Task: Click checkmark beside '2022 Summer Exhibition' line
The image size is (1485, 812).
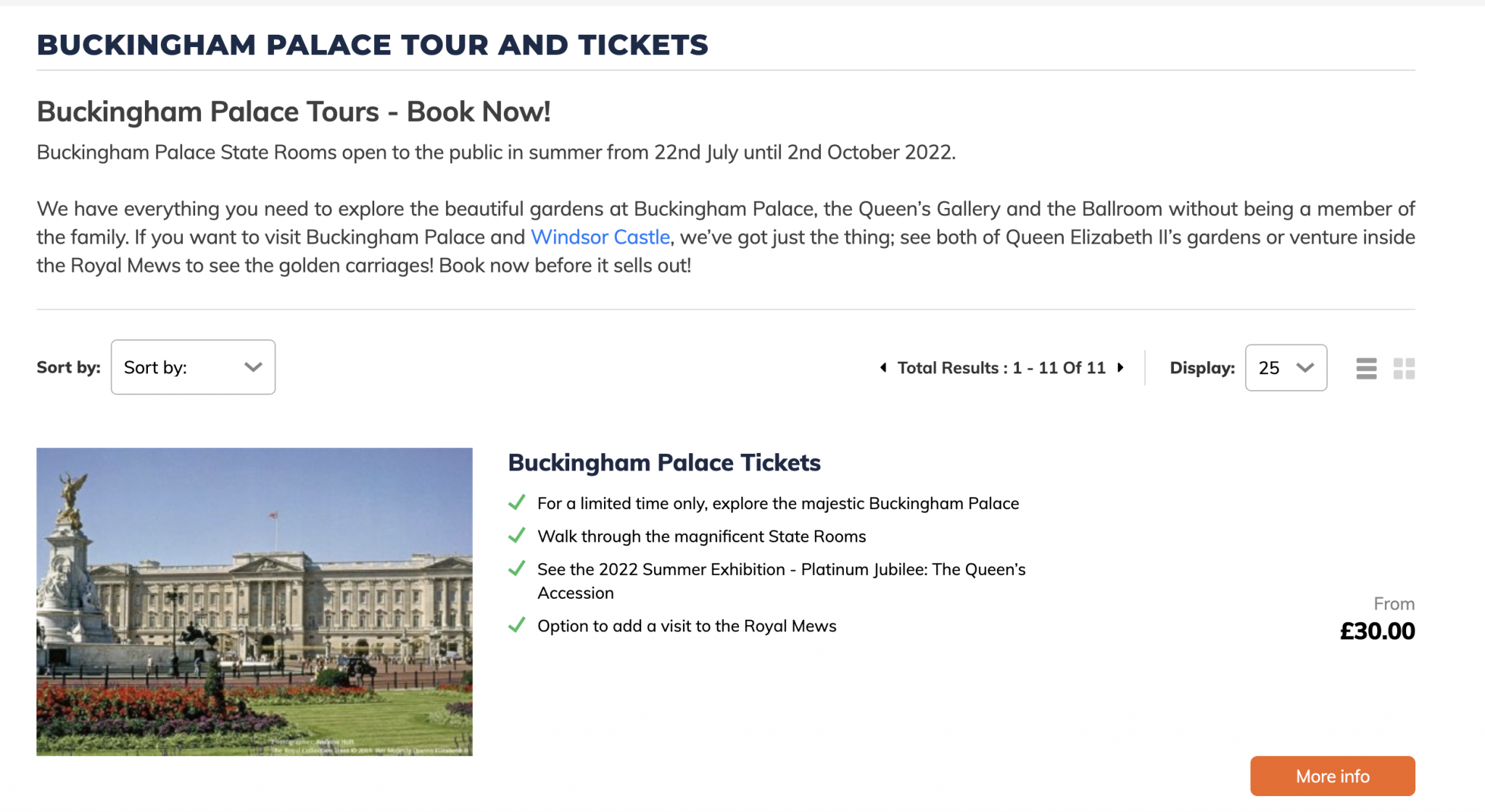Action: click(x=517, y=568)
